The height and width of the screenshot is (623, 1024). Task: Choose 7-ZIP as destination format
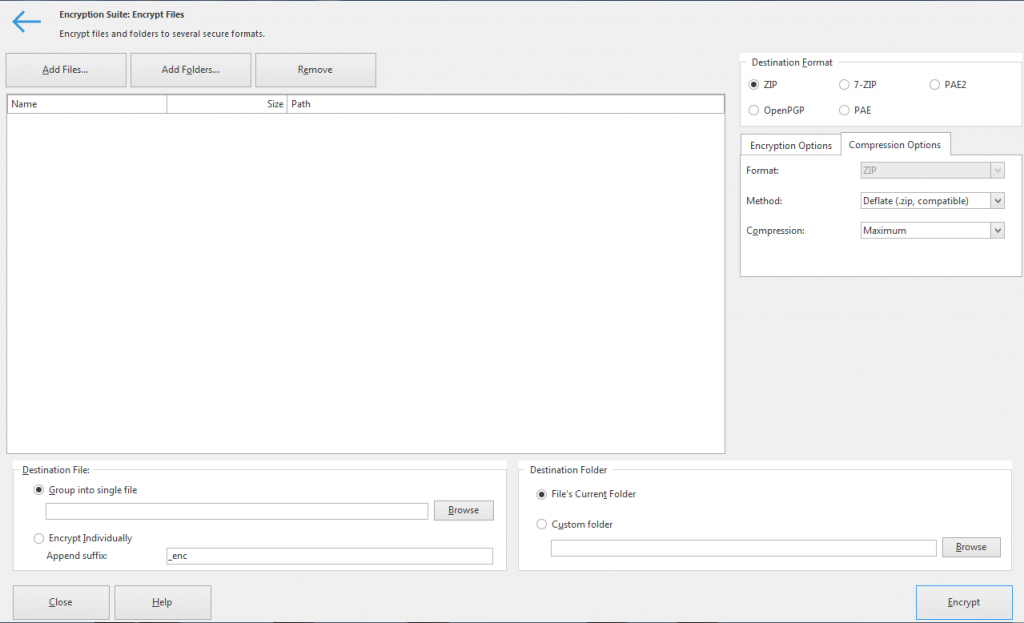coord(844,84)
